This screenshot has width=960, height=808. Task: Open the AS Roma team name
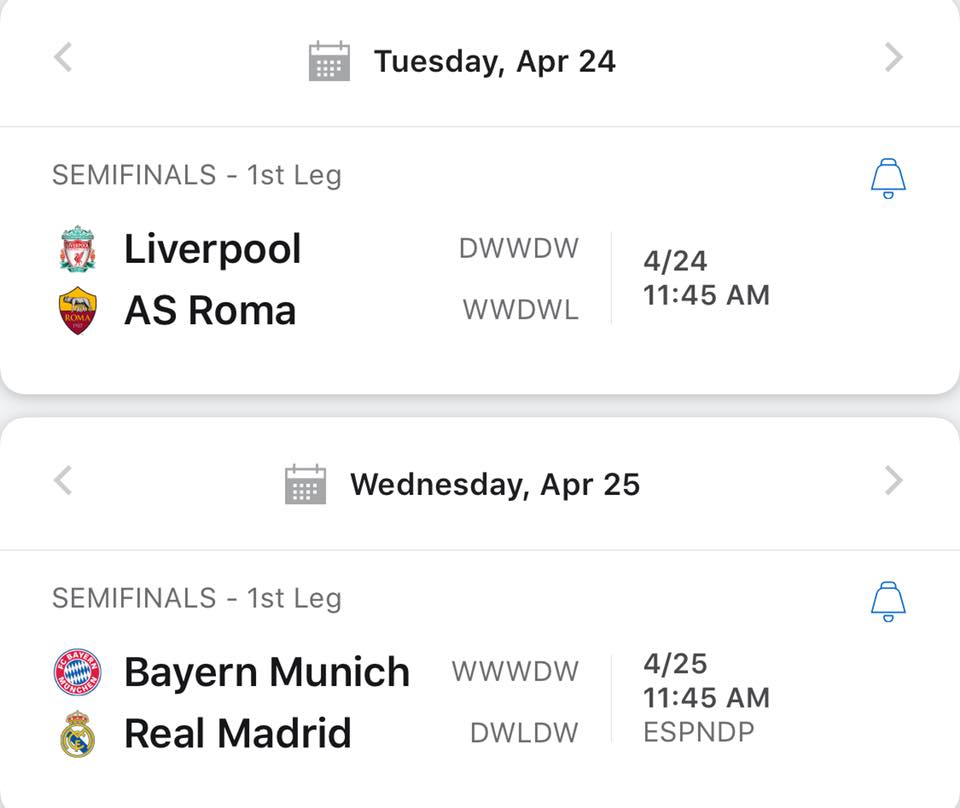(x=210, y=310)
